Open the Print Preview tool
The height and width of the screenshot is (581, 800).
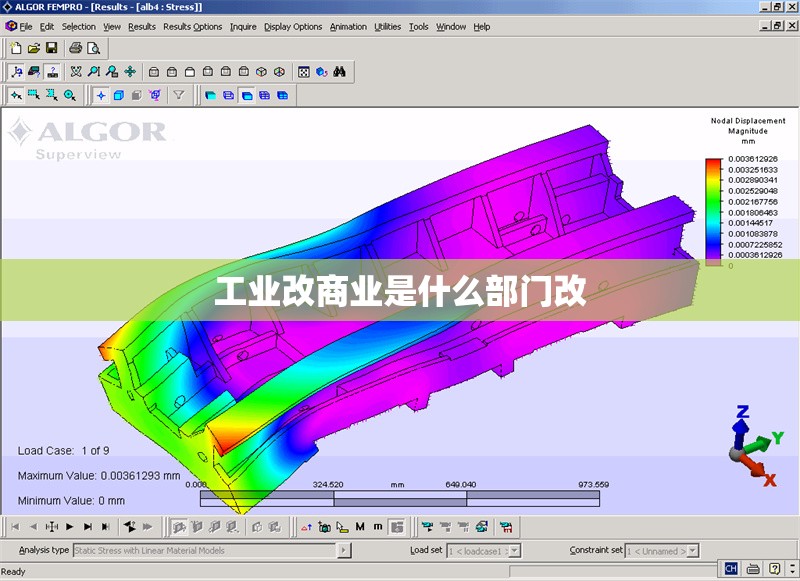click(x=94, y=47)
